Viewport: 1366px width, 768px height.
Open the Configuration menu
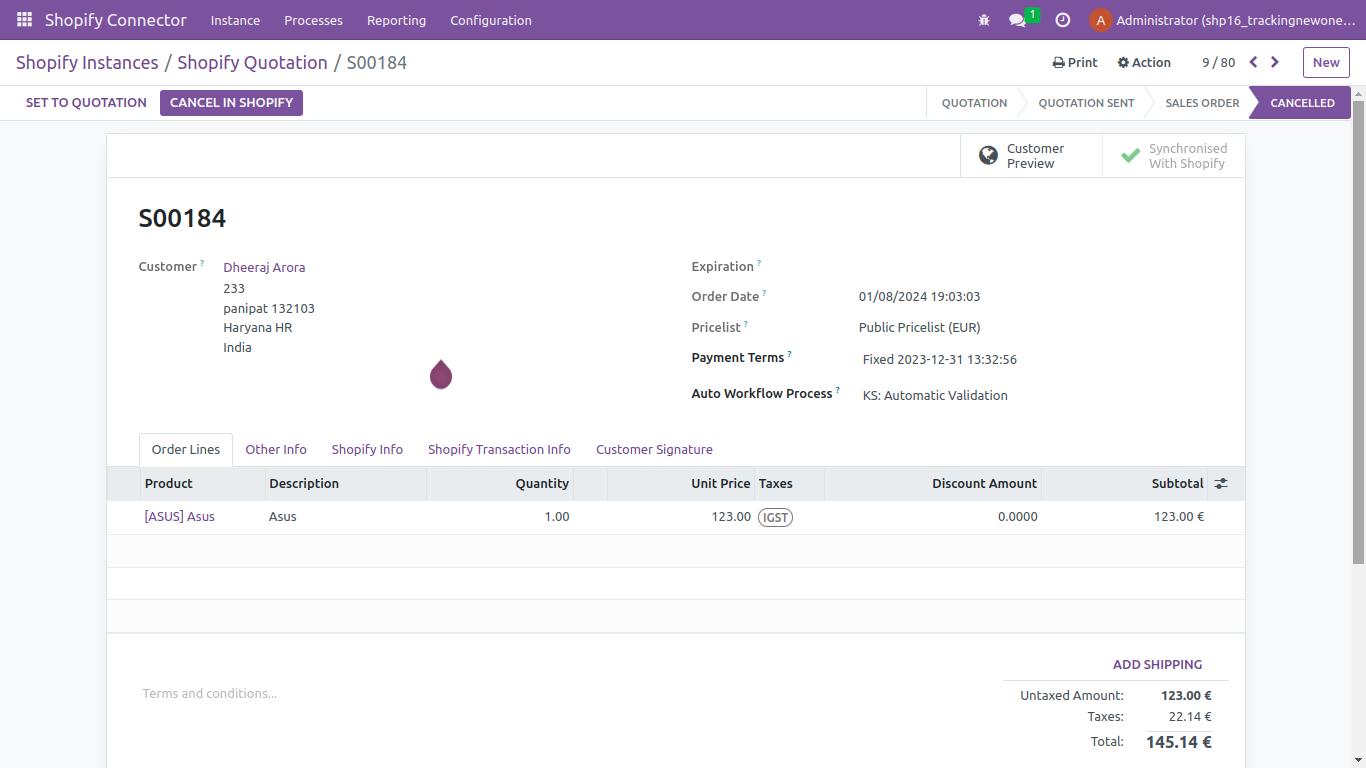click(x=490, y=20)
